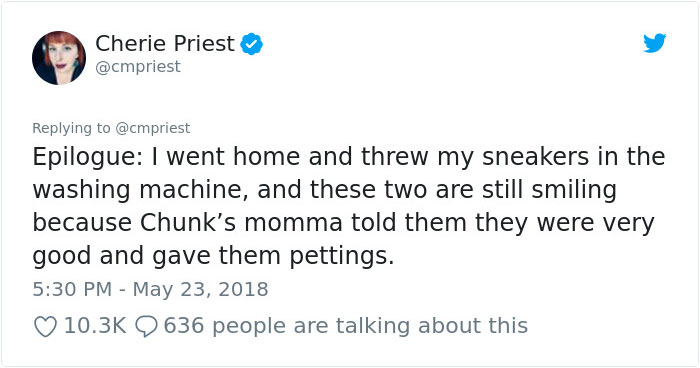Click the '636' reply number

[x=184, y=326]
